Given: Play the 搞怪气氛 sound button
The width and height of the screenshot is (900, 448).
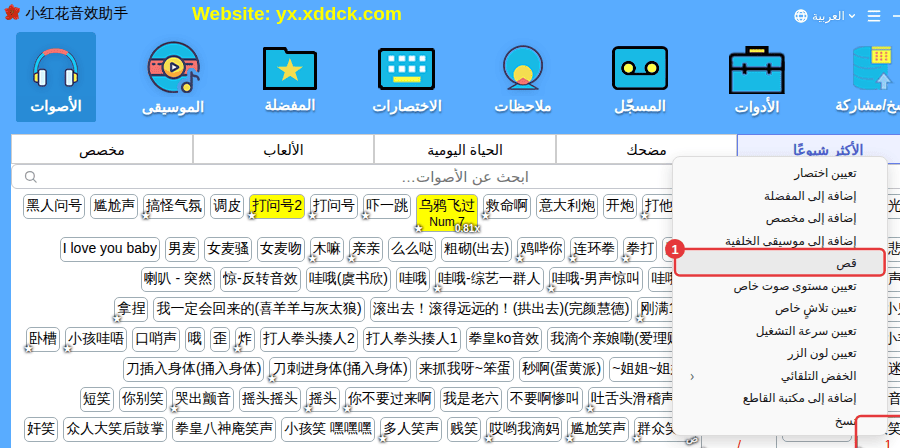Looking at the screenshot, I should pyautogui.click(x=174, y=206).
